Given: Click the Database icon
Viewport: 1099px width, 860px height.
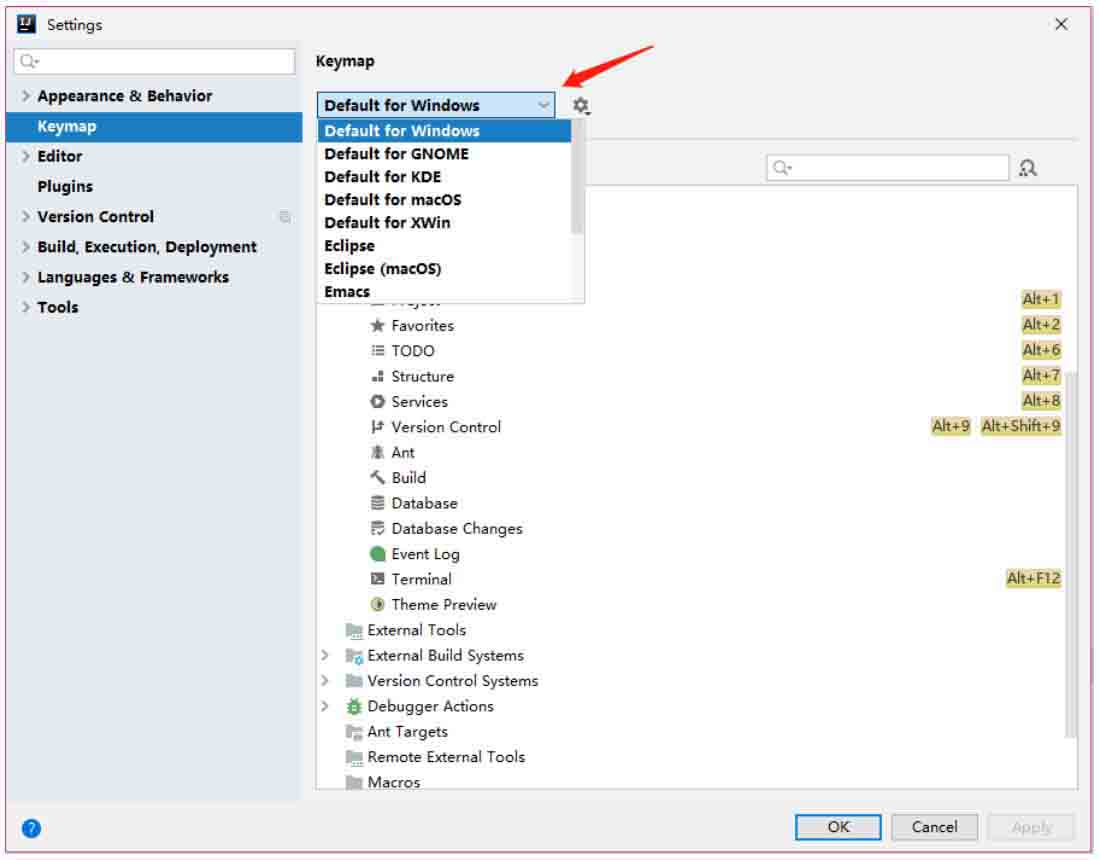Looking at the screenshot, I should pos(377,503).
